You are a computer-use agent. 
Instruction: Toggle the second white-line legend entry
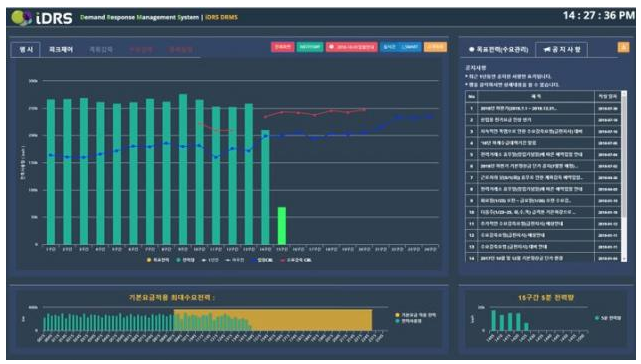(235, 260)
